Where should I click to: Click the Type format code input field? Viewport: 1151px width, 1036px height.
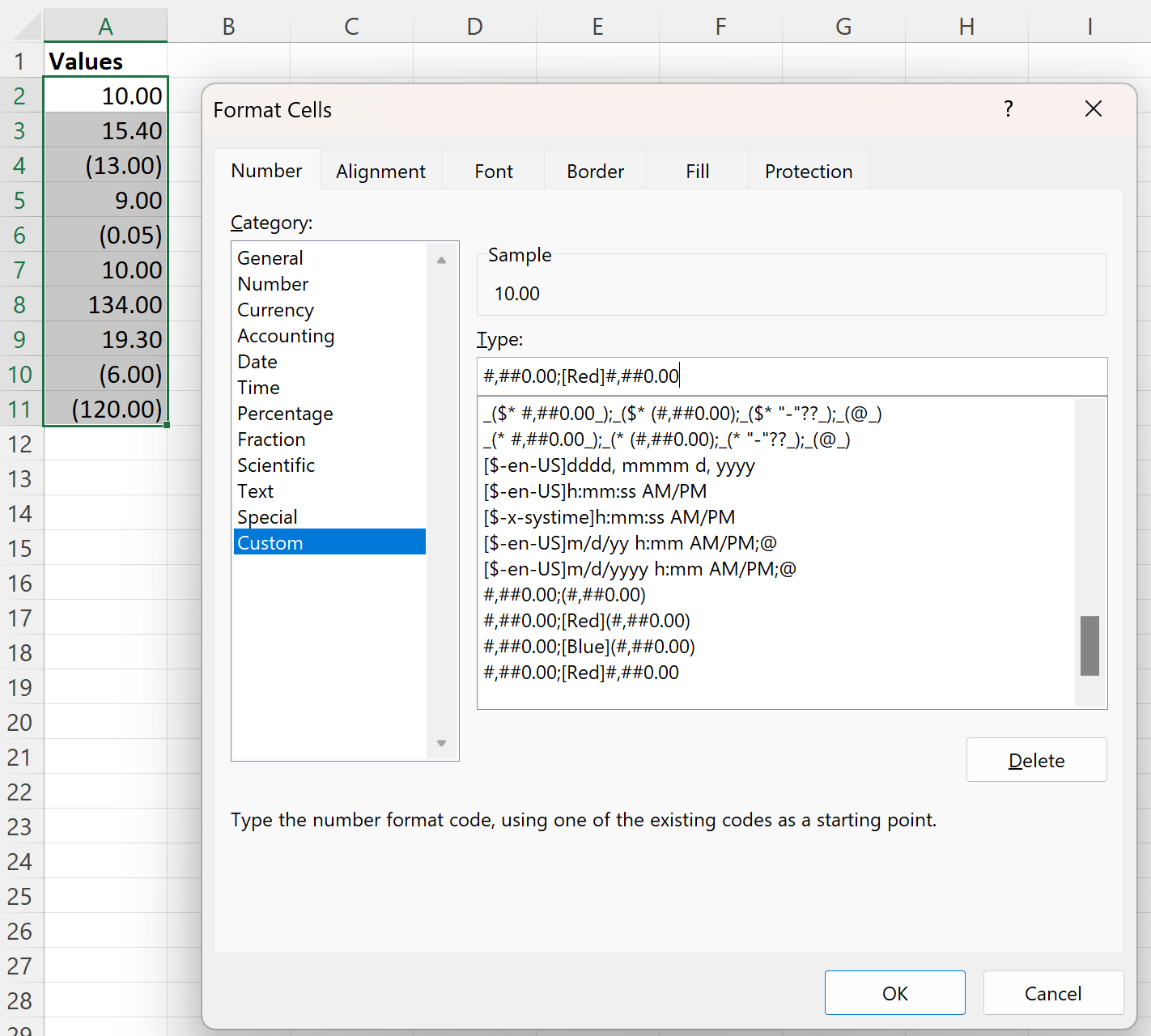coord(792,376)
